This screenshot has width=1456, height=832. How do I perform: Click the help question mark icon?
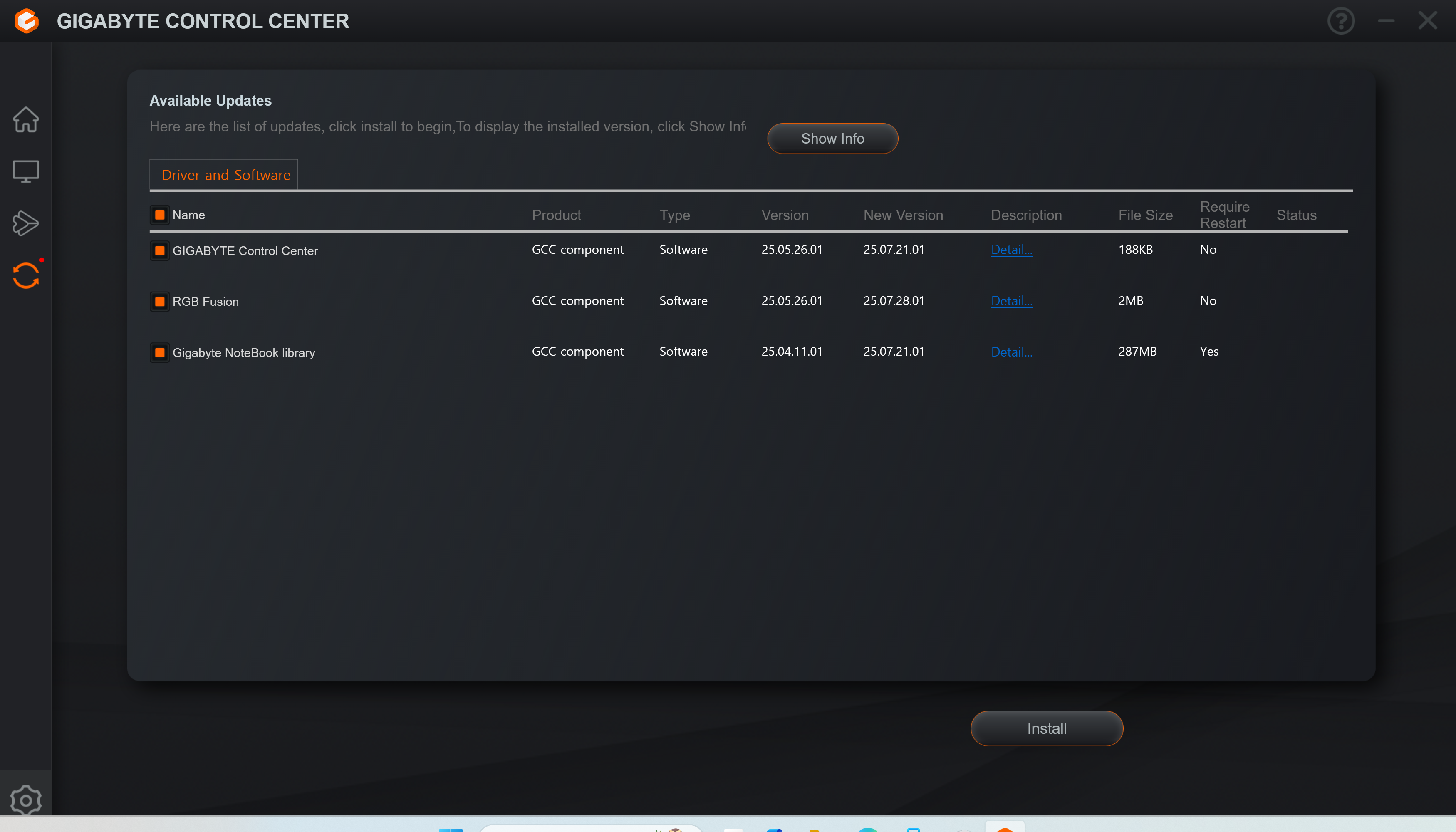pos(1341,21)
